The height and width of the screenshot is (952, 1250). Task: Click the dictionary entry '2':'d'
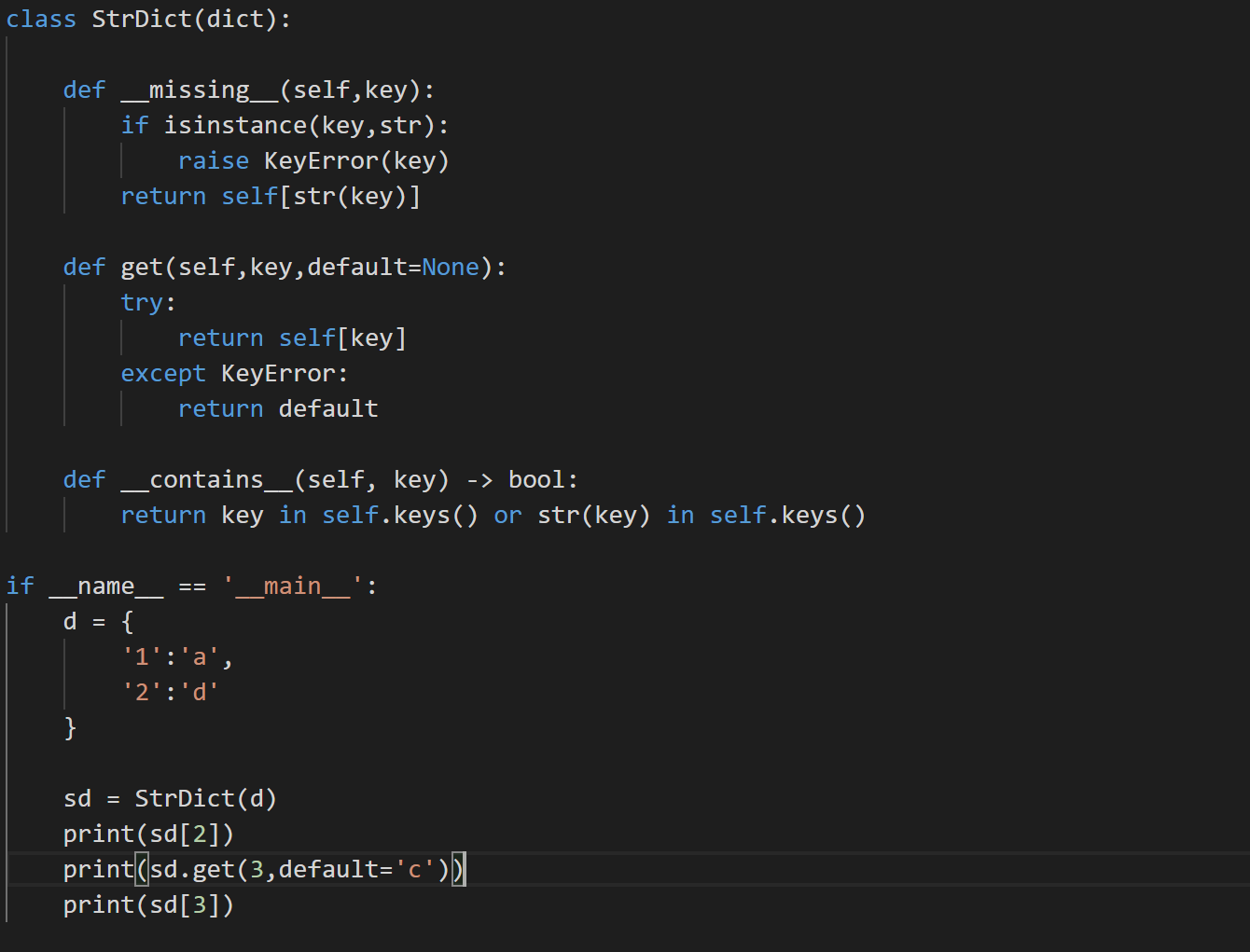pyautogui.click(x=170, y=693)
